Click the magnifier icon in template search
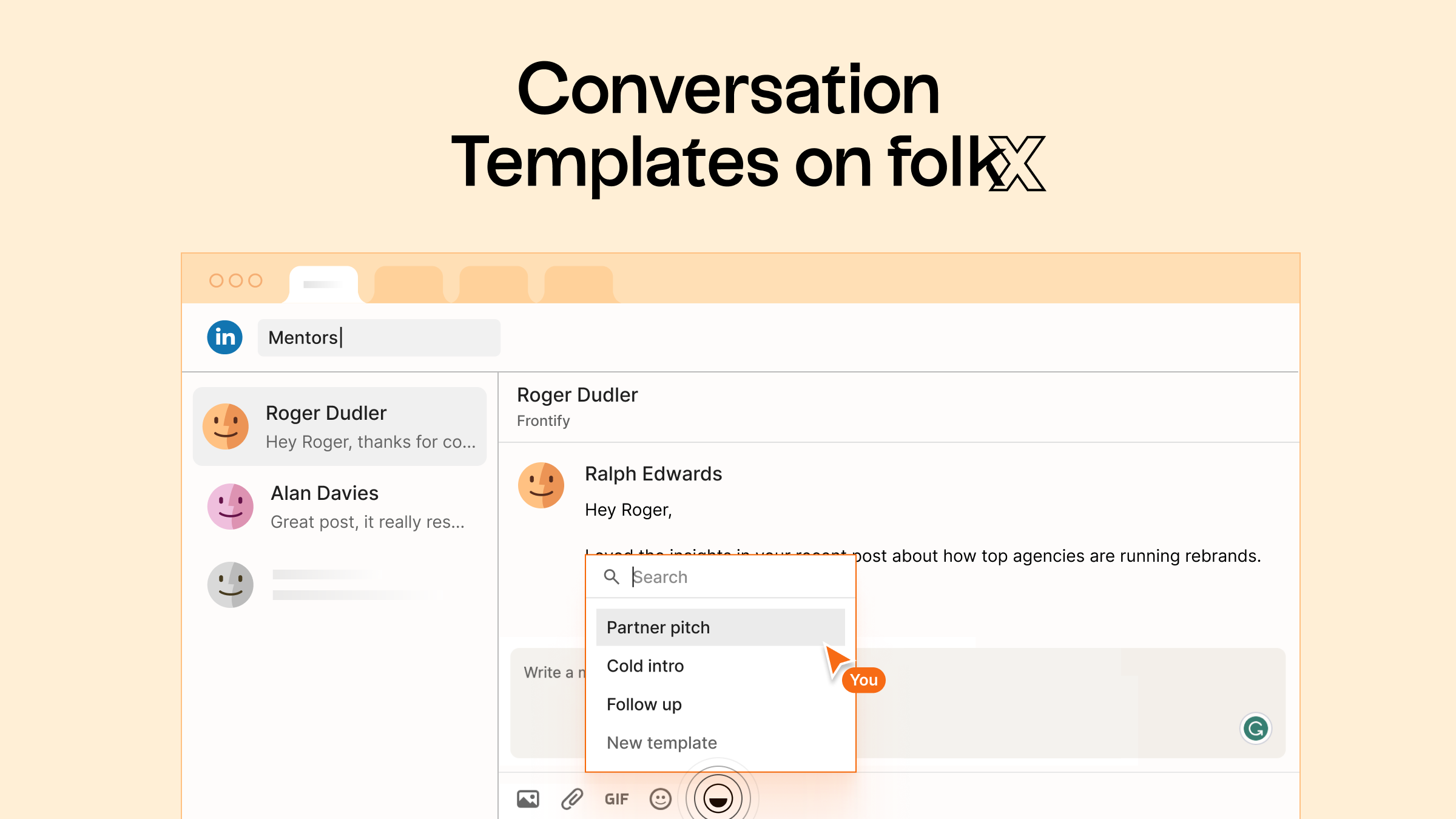This screenshot has width=1456, height=819. point(612,577)
